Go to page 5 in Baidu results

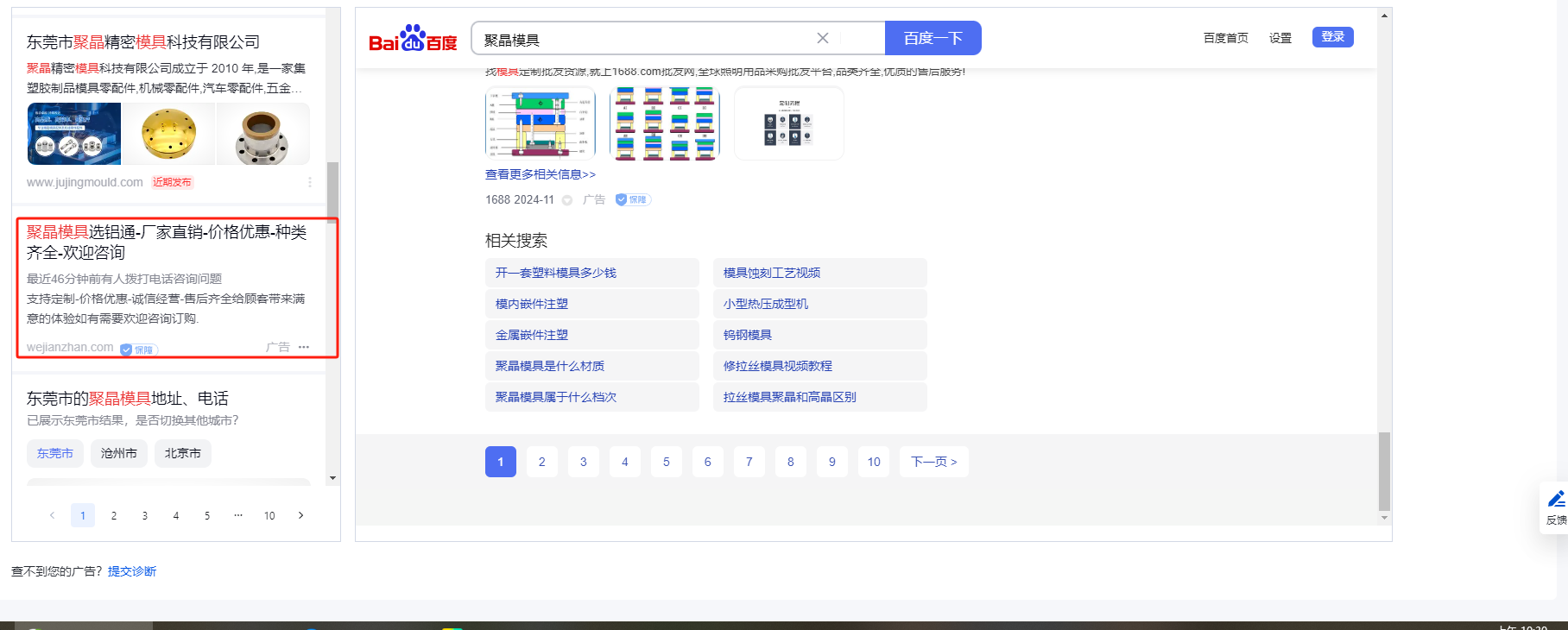click(x=666, y=462)
